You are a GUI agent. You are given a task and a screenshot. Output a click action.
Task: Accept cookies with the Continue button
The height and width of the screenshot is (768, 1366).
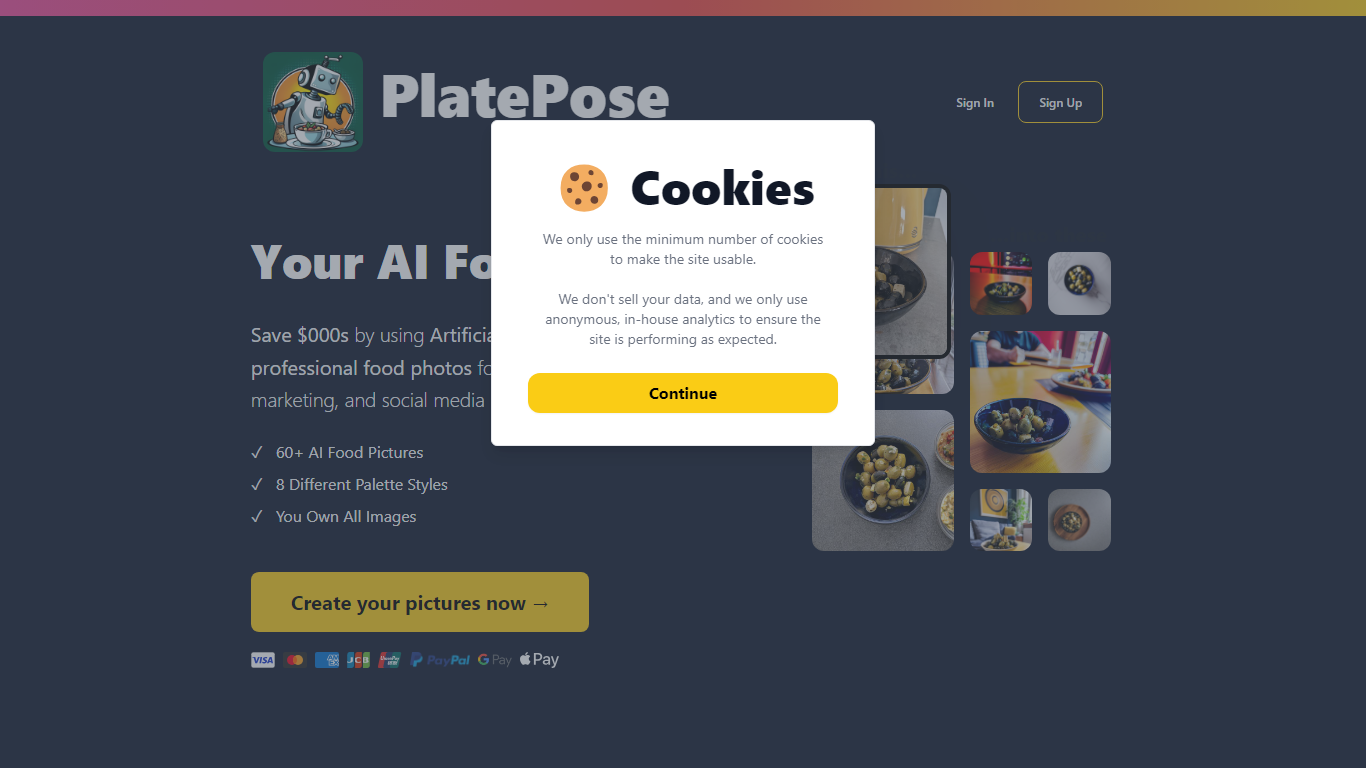(x=683, y=393)
